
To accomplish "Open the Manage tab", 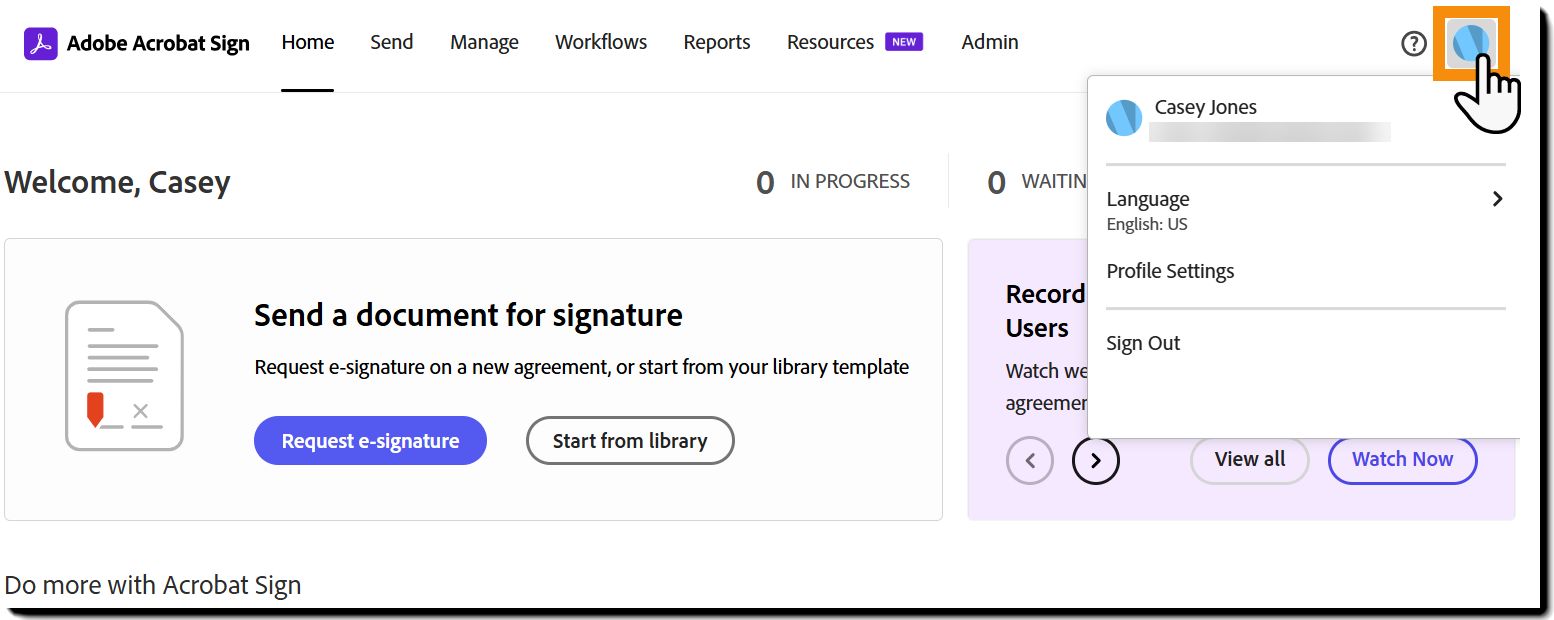I will click(x=484, y=42).
